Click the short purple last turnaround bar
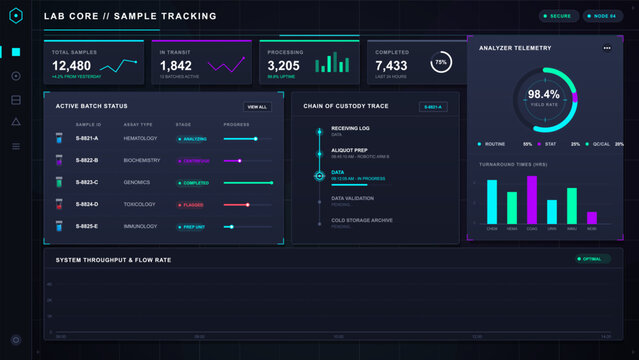 pyautogui.click(x=592, y=218)
